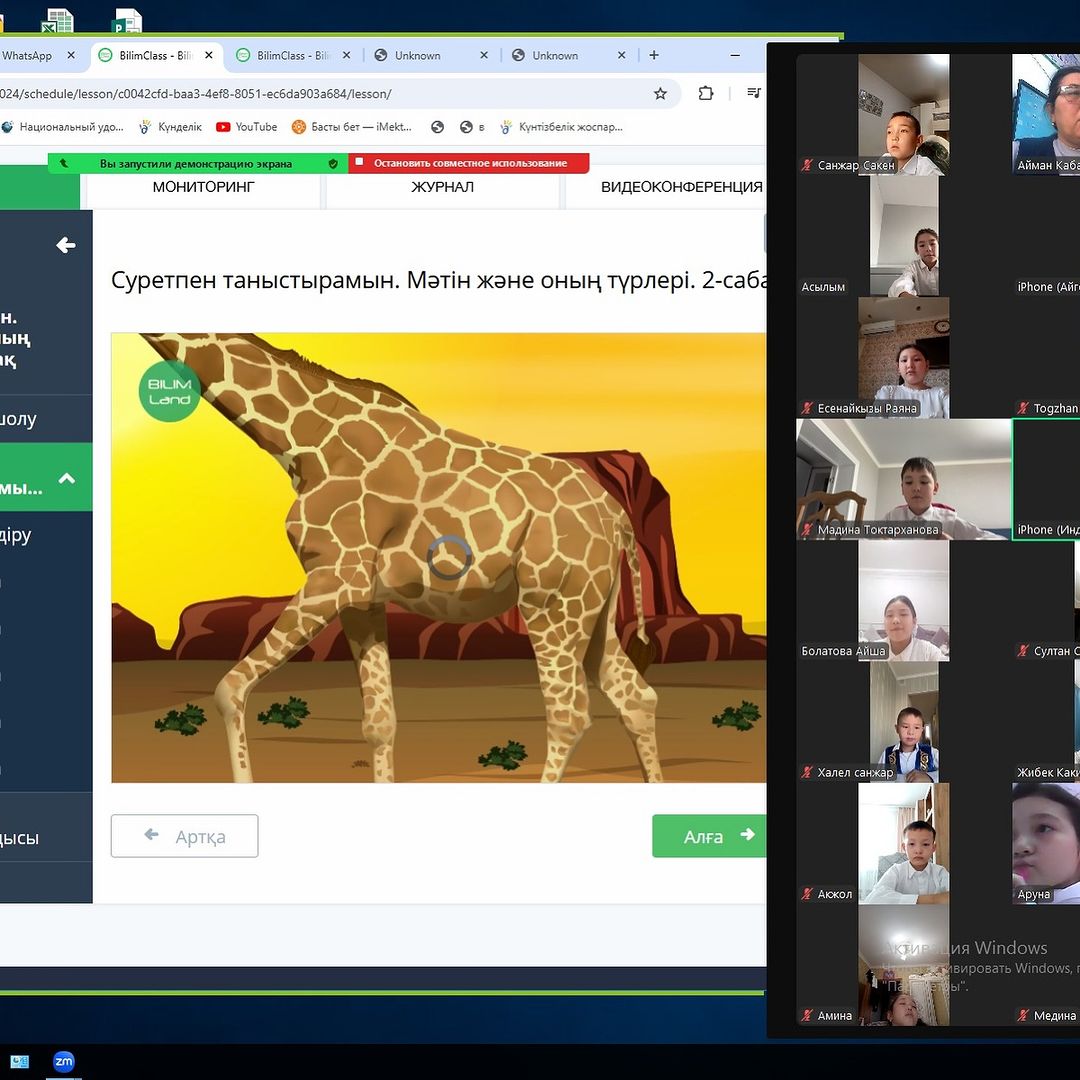The width and height of the screenshot is (1080, 1080).
Task: Open the Күнделік bookmark
Action: 170,127
